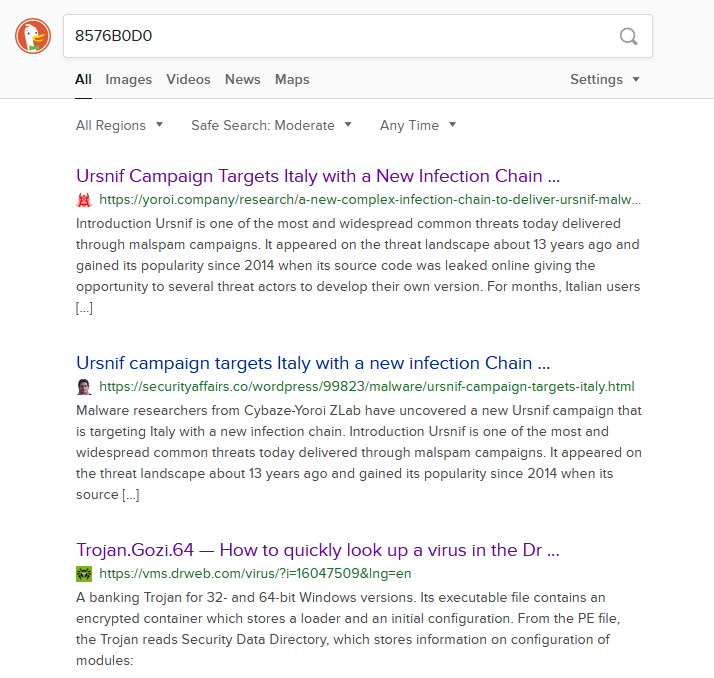Image resolution: width=714 pixels, height=678 pixels.
Task: Click snippet starting 'A banking Trojan for 32-'
Action: tap(348, 629)
